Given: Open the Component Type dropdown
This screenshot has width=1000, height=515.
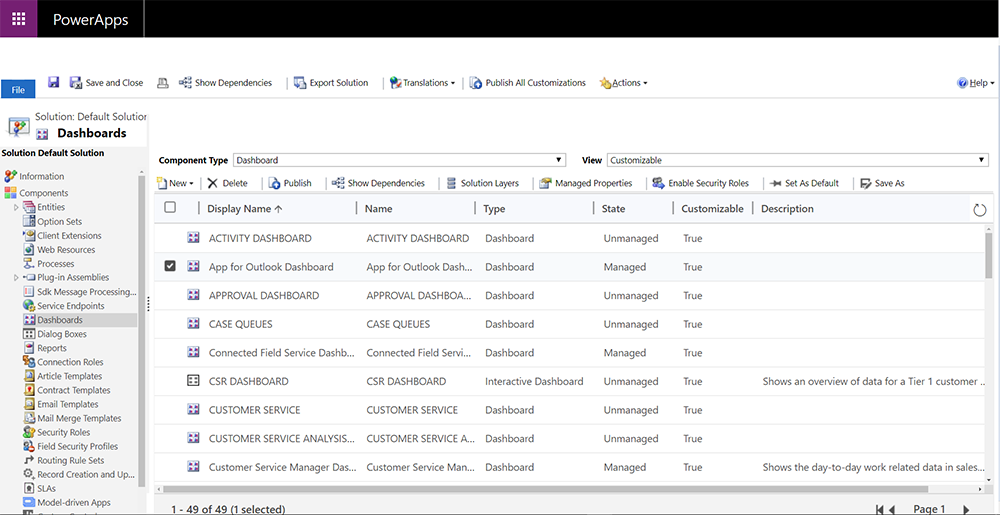Looking at the screenshot, I should 399,160.
